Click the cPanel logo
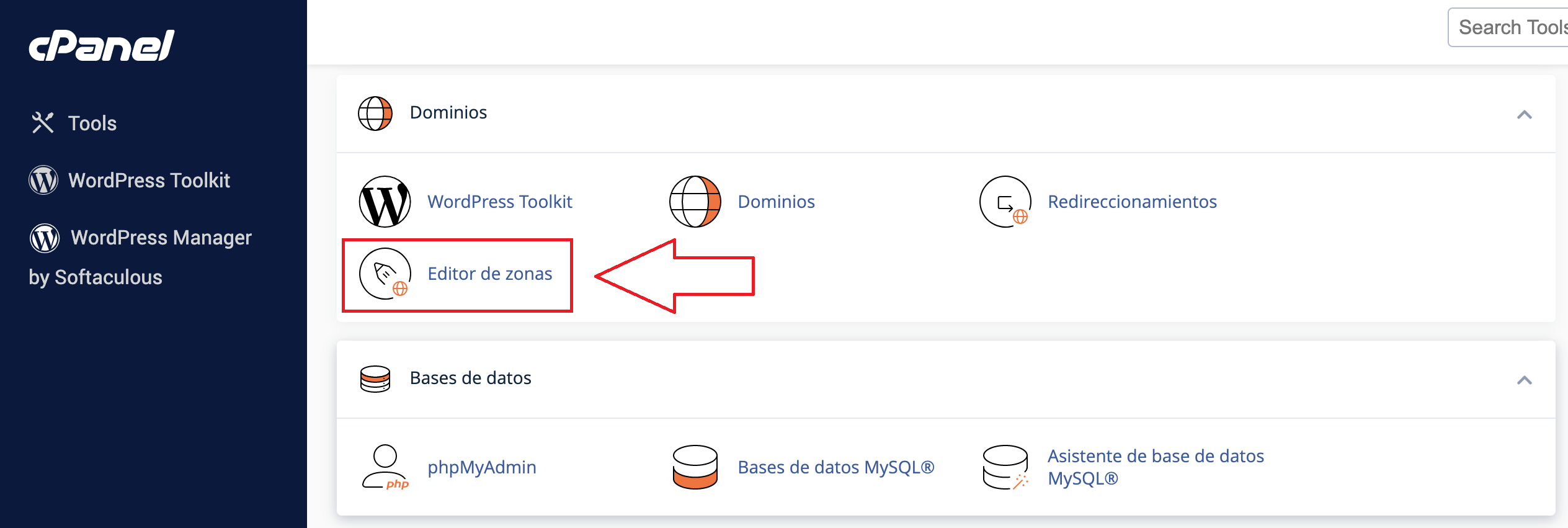1568x528 pixels. tap(102, 46)
